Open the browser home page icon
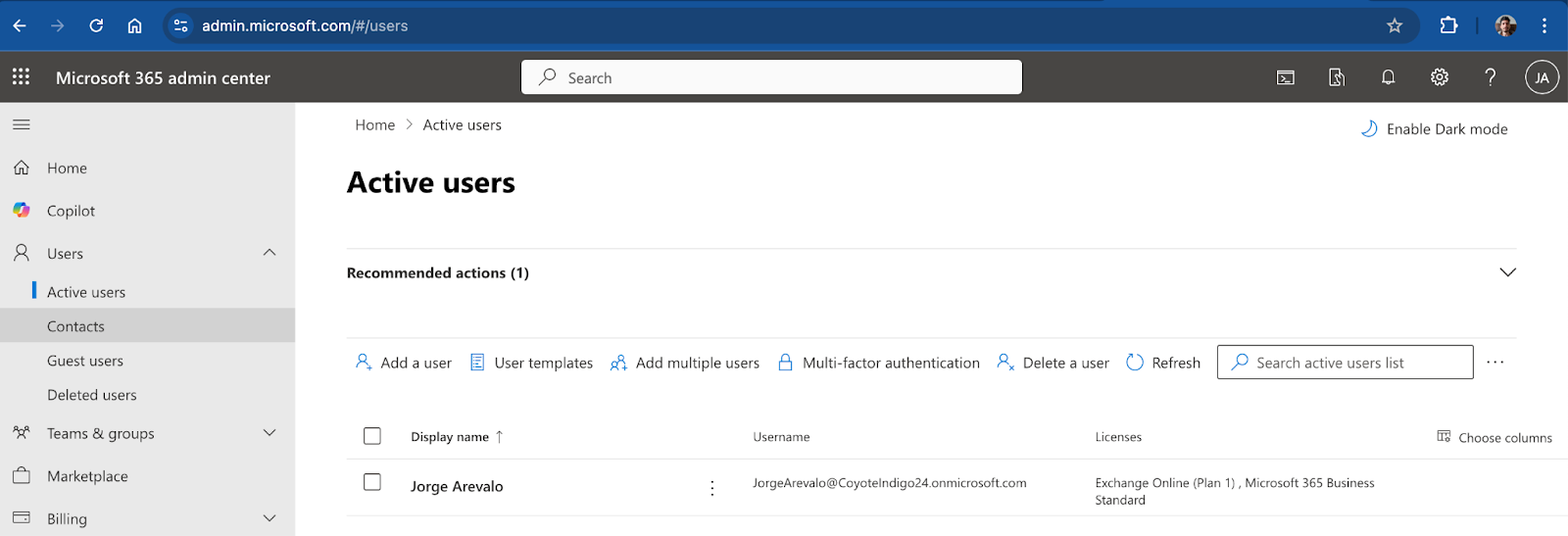Screen dimensions: 1568x536 point(135,25)
